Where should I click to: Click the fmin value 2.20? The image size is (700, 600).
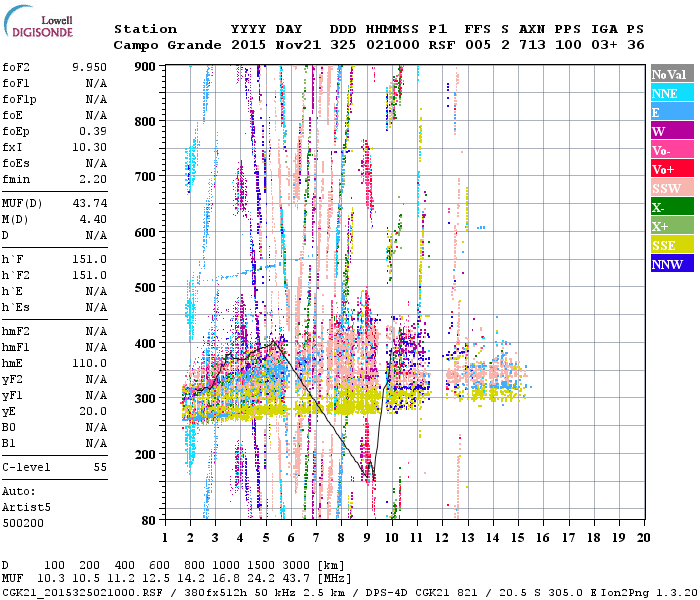tap(93, 179)
